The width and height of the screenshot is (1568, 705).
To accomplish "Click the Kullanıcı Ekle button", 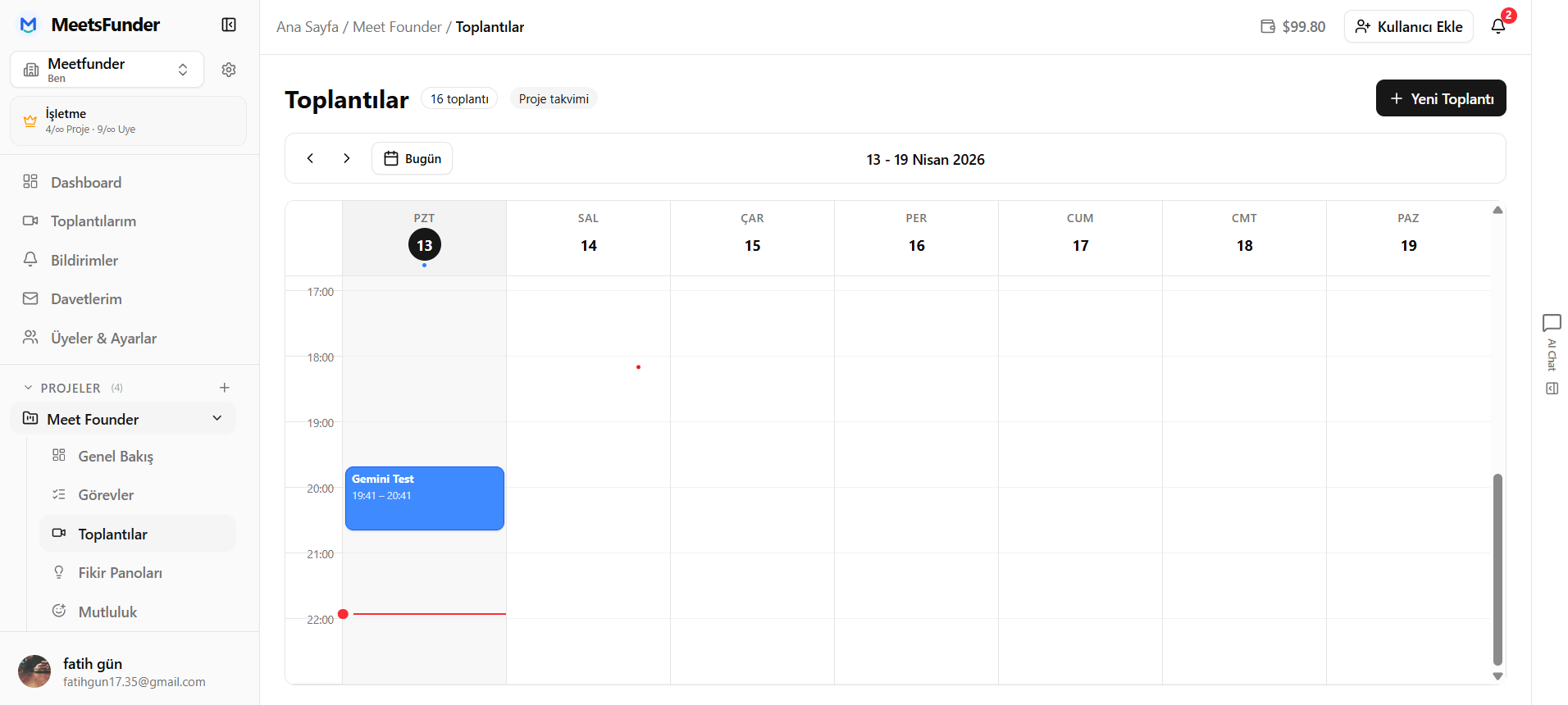I will [1408, 26].
